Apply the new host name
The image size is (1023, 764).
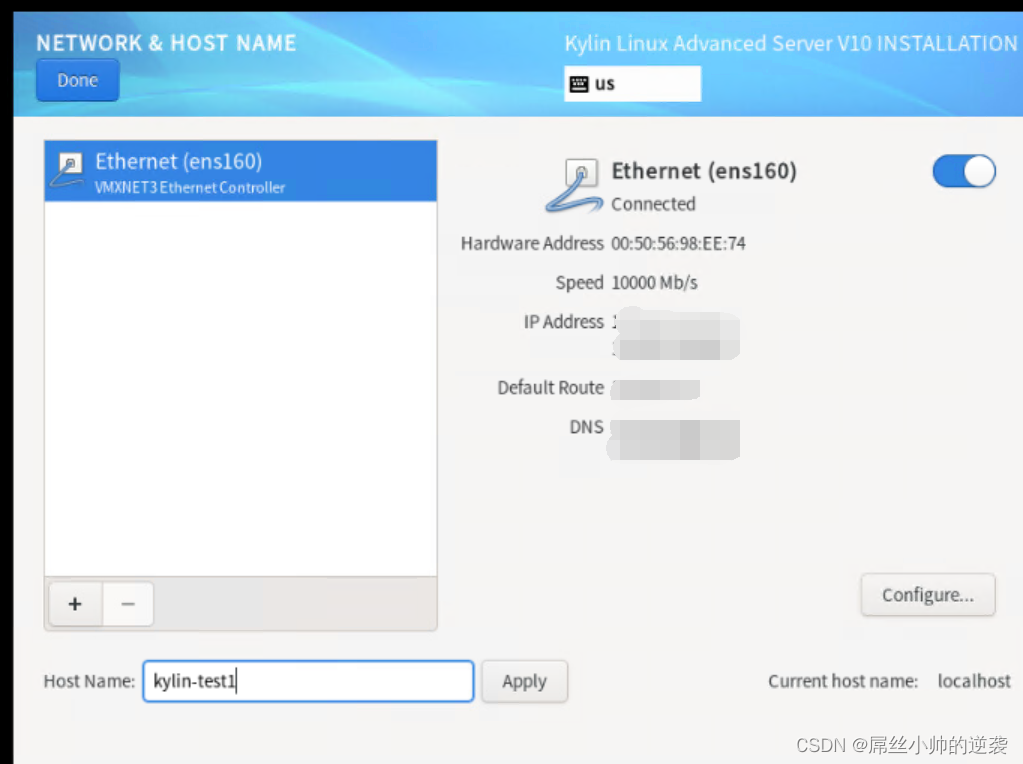point(525,681)
